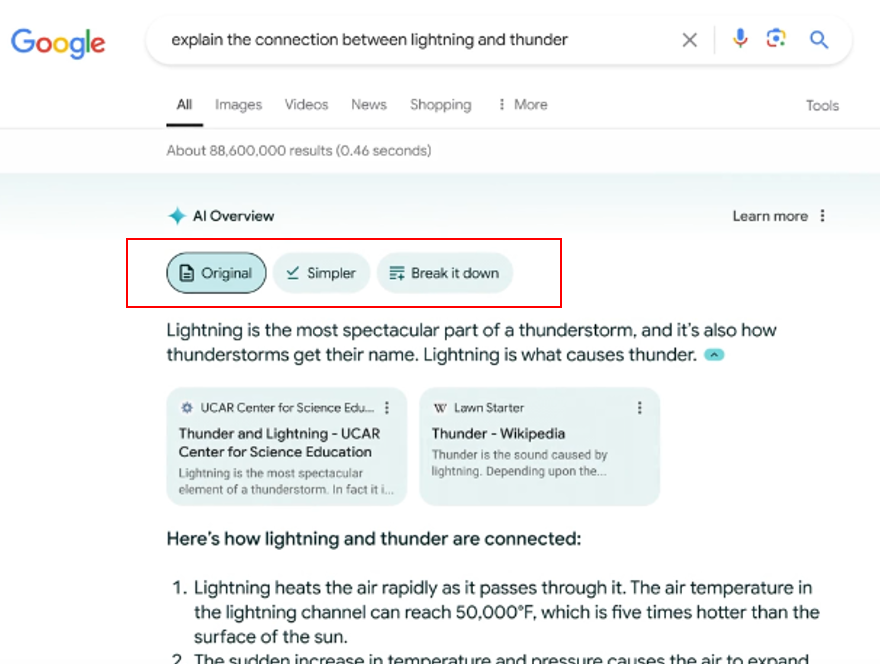Viewport: 880px width, 664px height.
Task: Open Thunder and Lightning UCAR article
Action: [279, 443]
